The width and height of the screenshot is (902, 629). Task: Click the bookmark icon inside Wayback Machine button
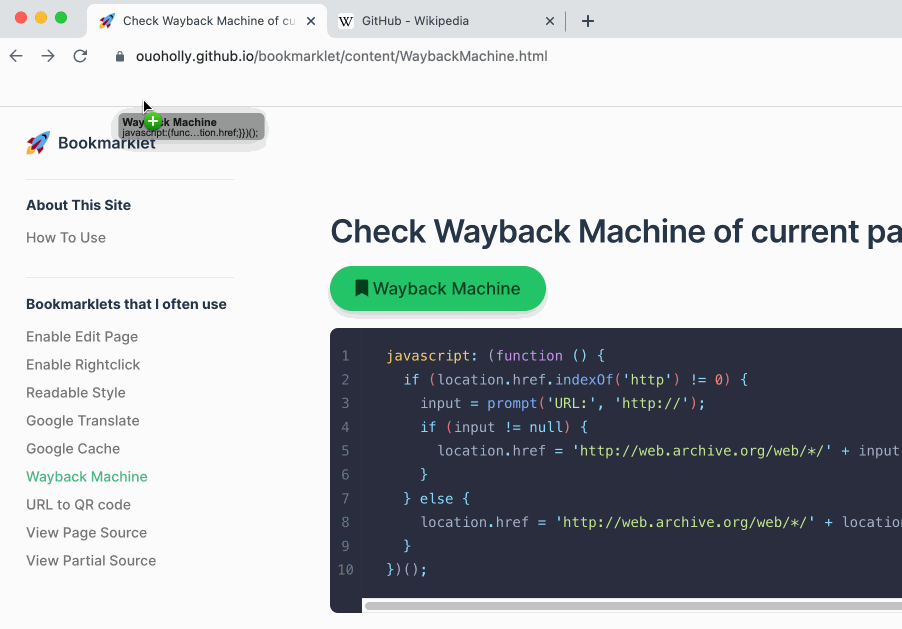pos(361,287)
